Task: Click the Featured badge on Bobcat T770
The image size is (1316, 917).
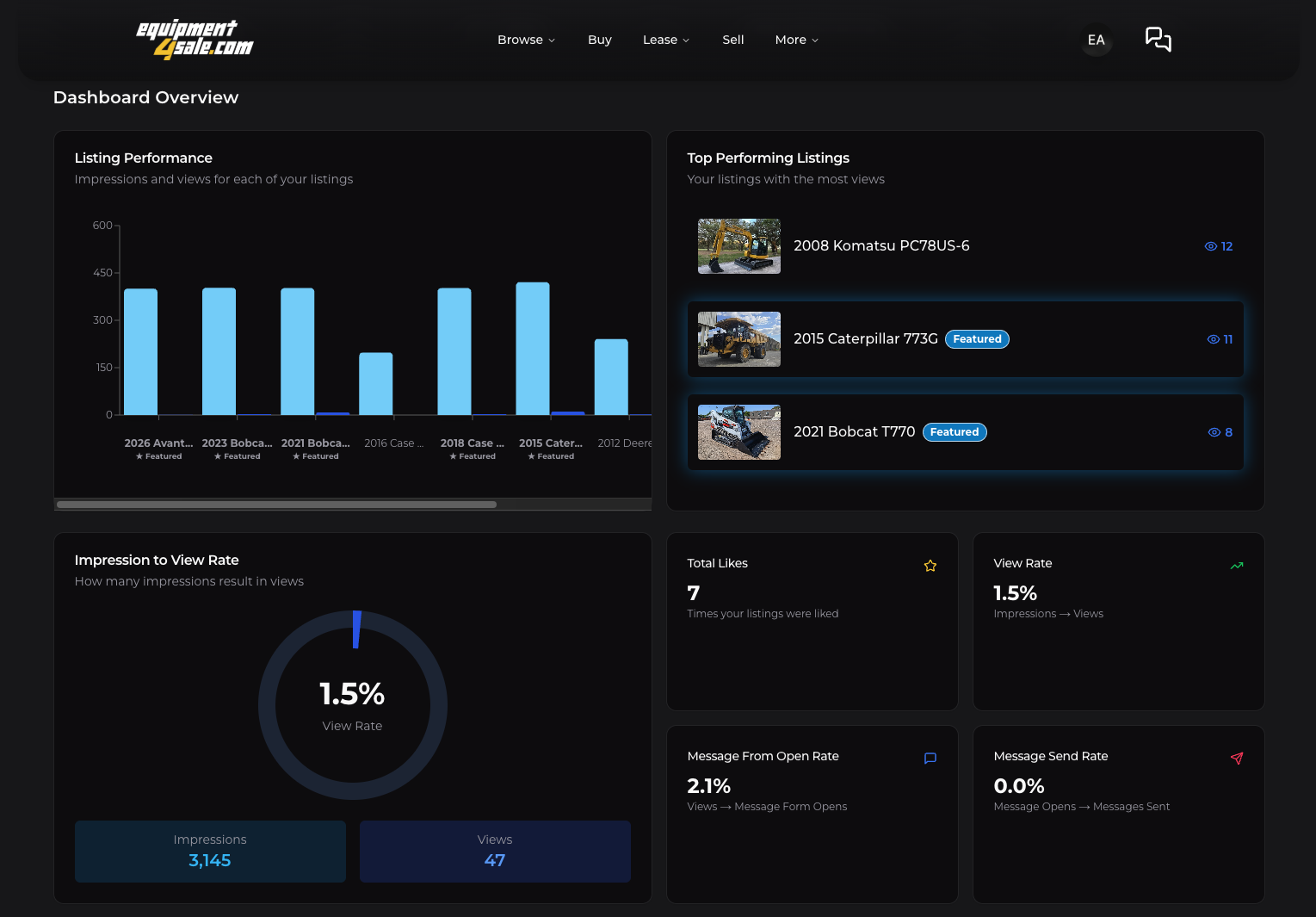Action: click(955, 432)
